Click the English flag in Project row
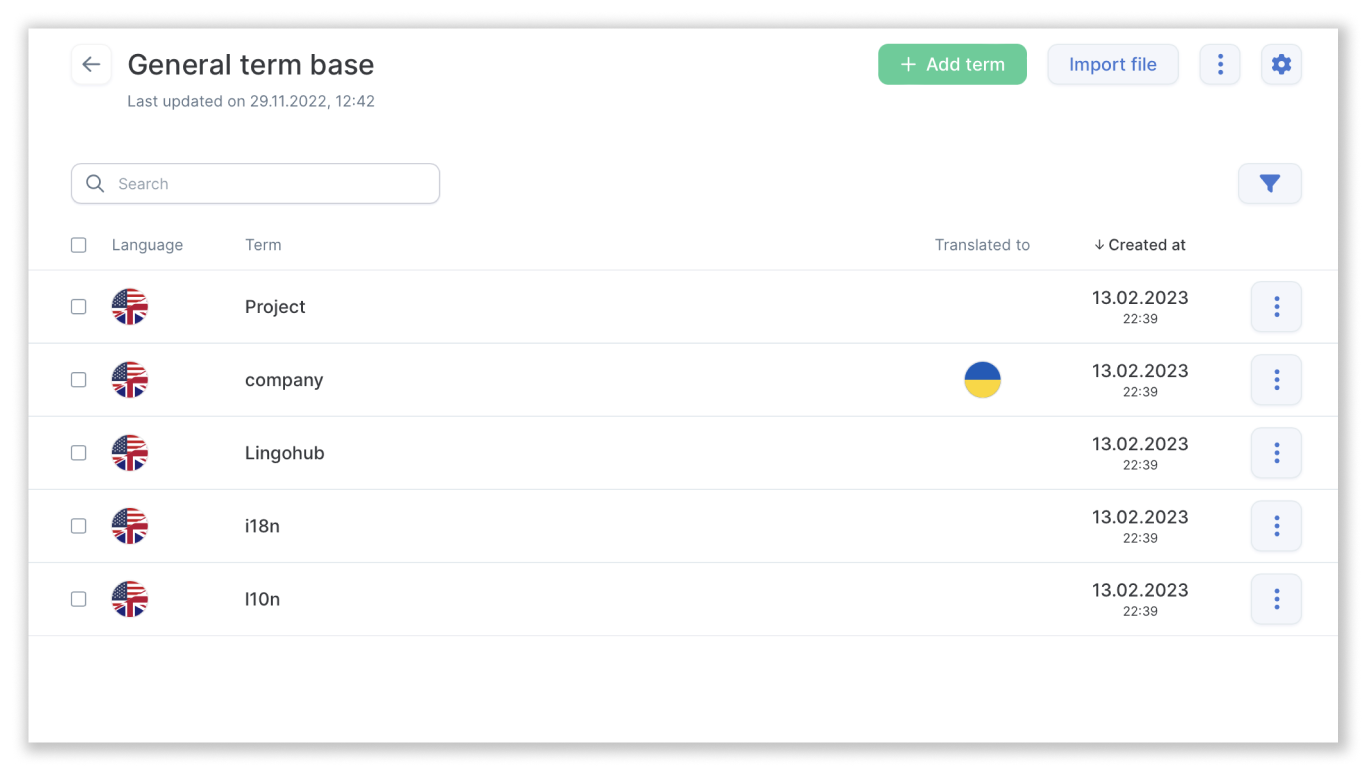Viewport: 1367px width, 771px height. [130, 307]
